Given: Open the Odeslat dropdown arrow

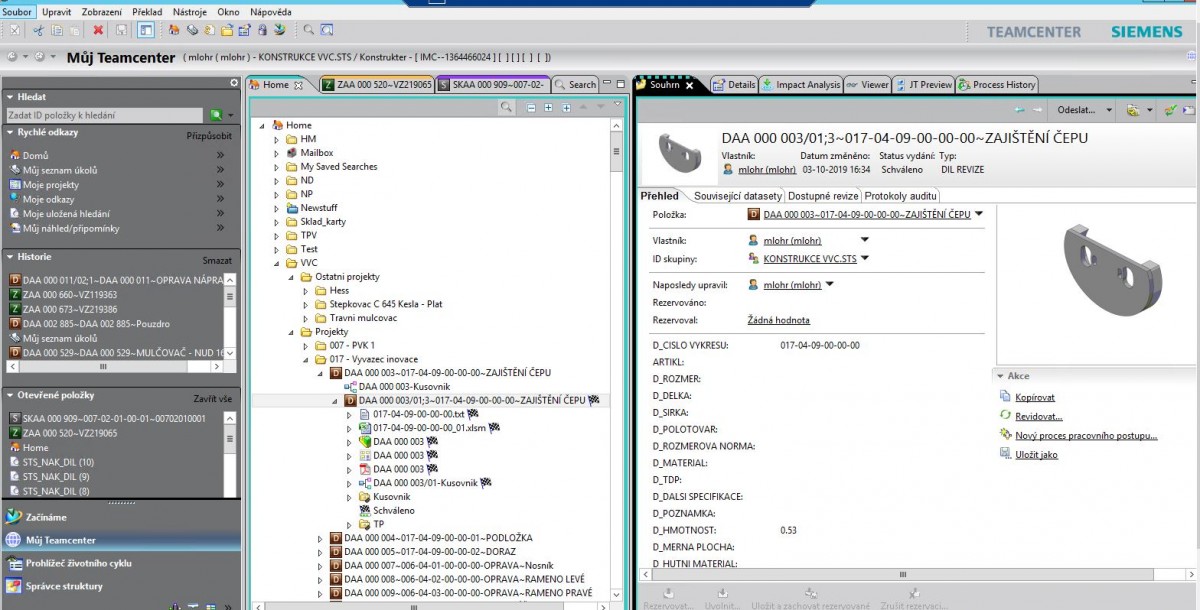Looking at the screenshot, I should [x=1109, y=110].
